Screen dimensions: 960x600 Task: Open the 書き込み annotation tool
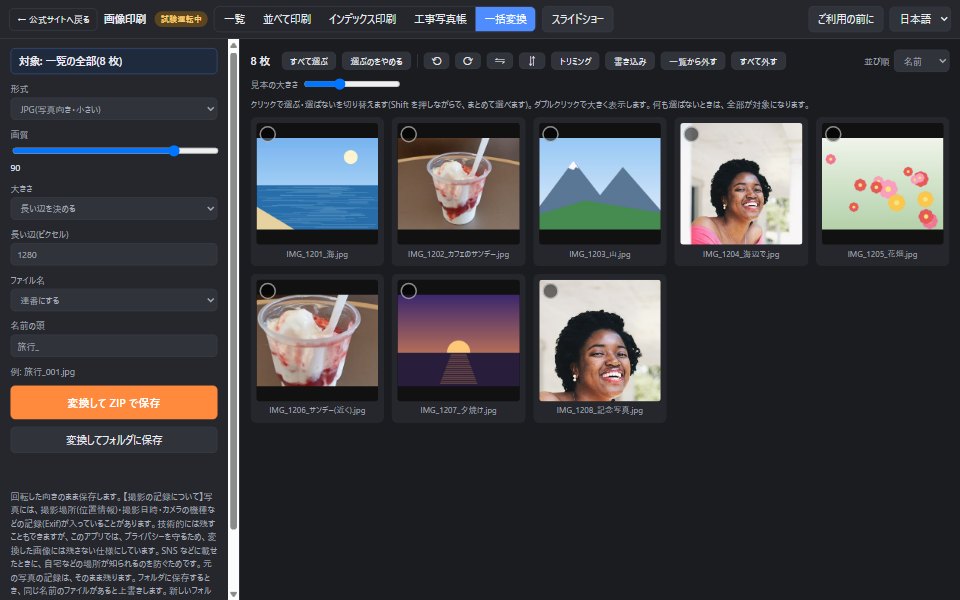point(630,61)
